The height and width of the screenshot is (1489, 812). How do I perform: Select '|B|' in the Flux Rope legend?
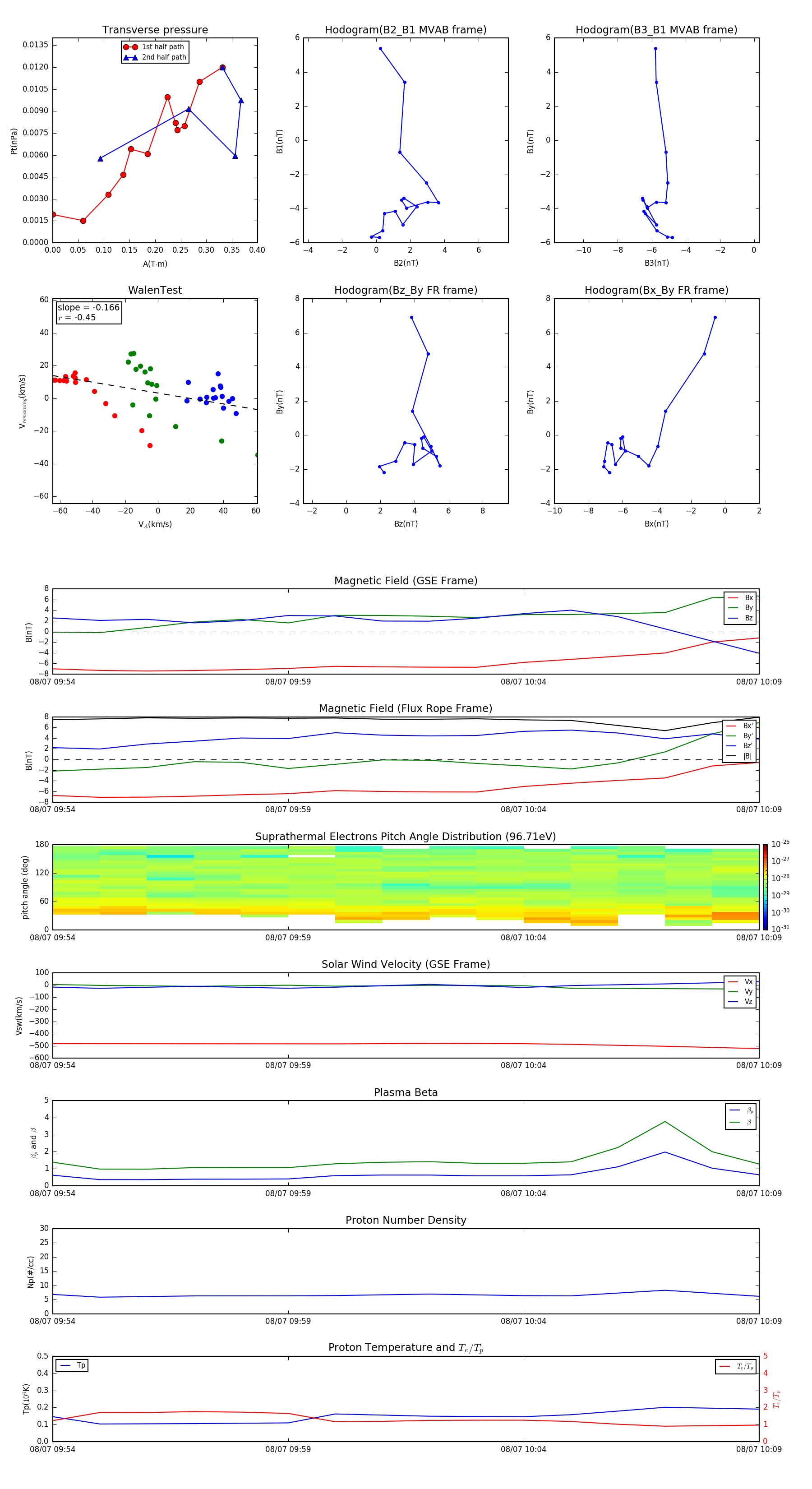tap(740, 756)
